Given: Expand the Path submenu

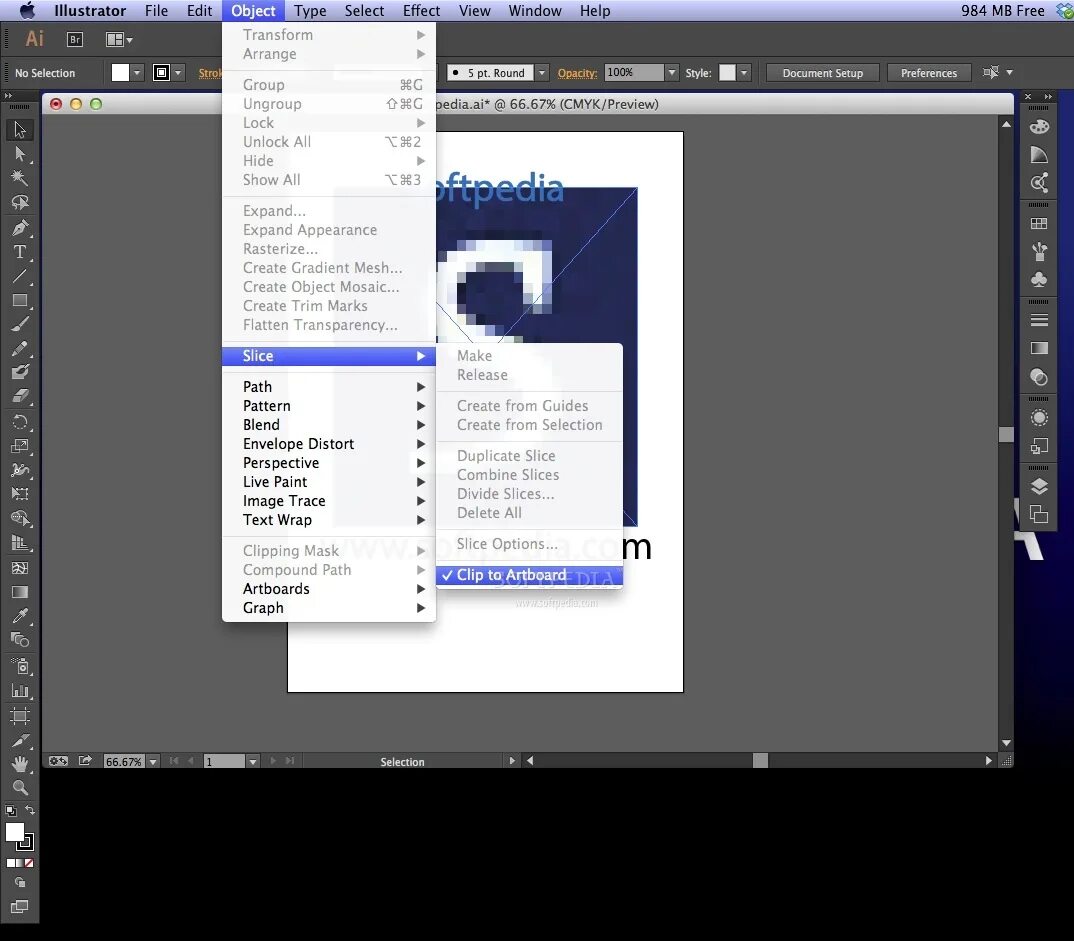Looking at the screenshot, I should 329,387.
